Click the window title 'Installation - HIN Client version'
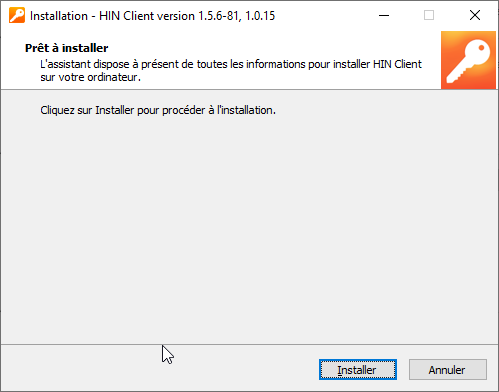The width and height of the screenshot is (499, 392). (112, 16)
